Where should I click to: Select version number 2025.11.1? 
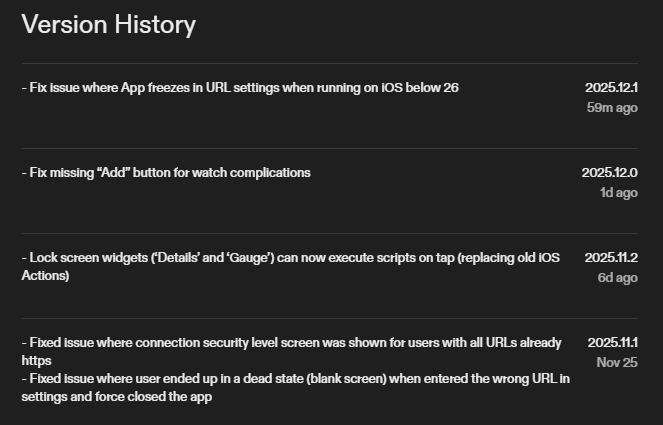[x=612, y=343]
